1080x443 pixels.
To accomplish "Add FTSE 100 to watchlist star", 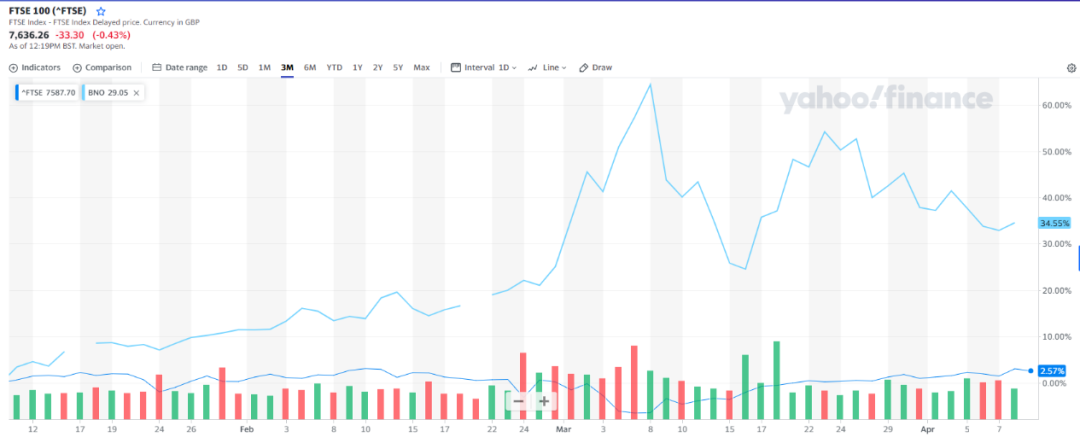I will coord(101,12).
